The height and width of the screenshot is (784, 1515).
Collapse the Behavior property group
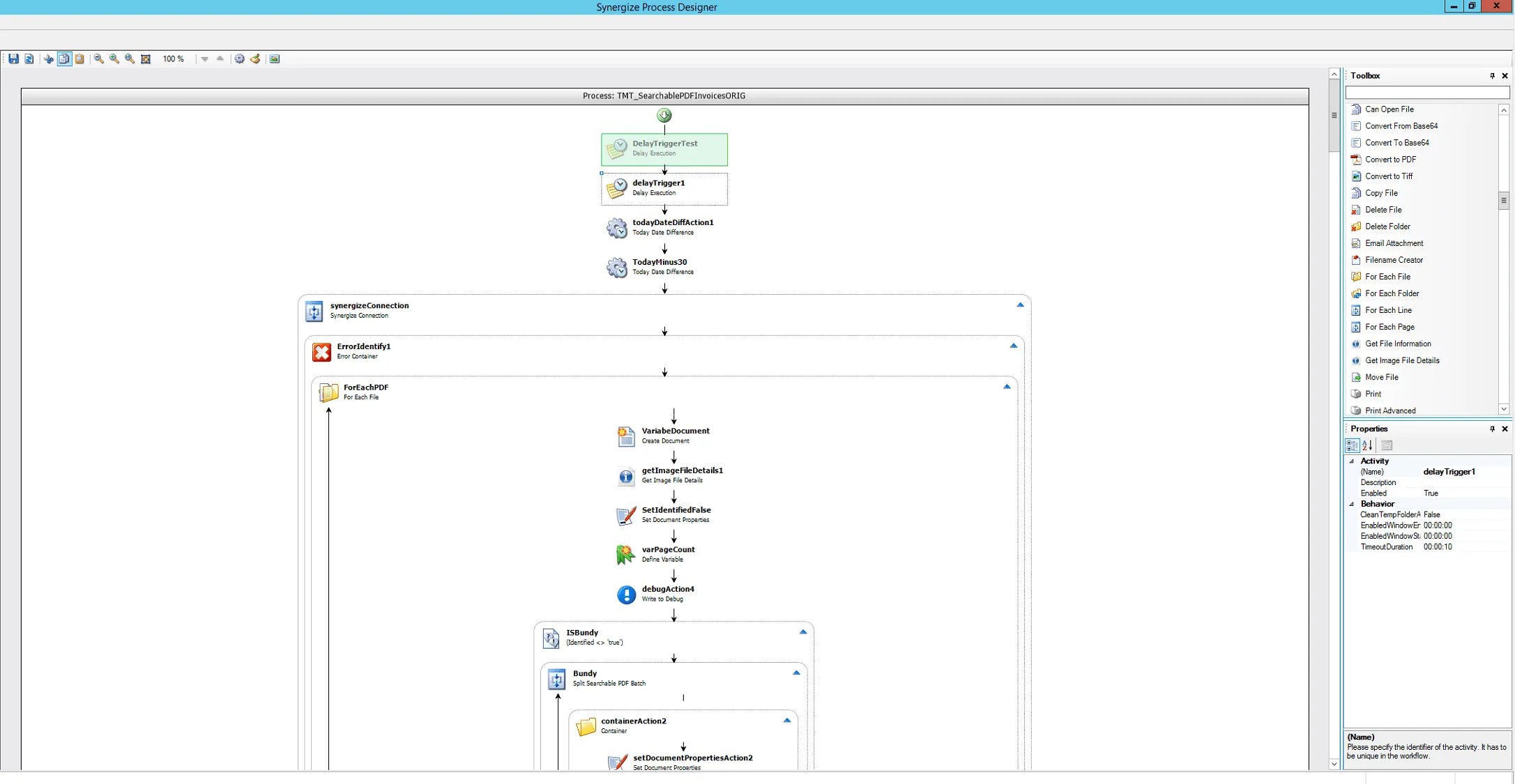point(1352,504)
